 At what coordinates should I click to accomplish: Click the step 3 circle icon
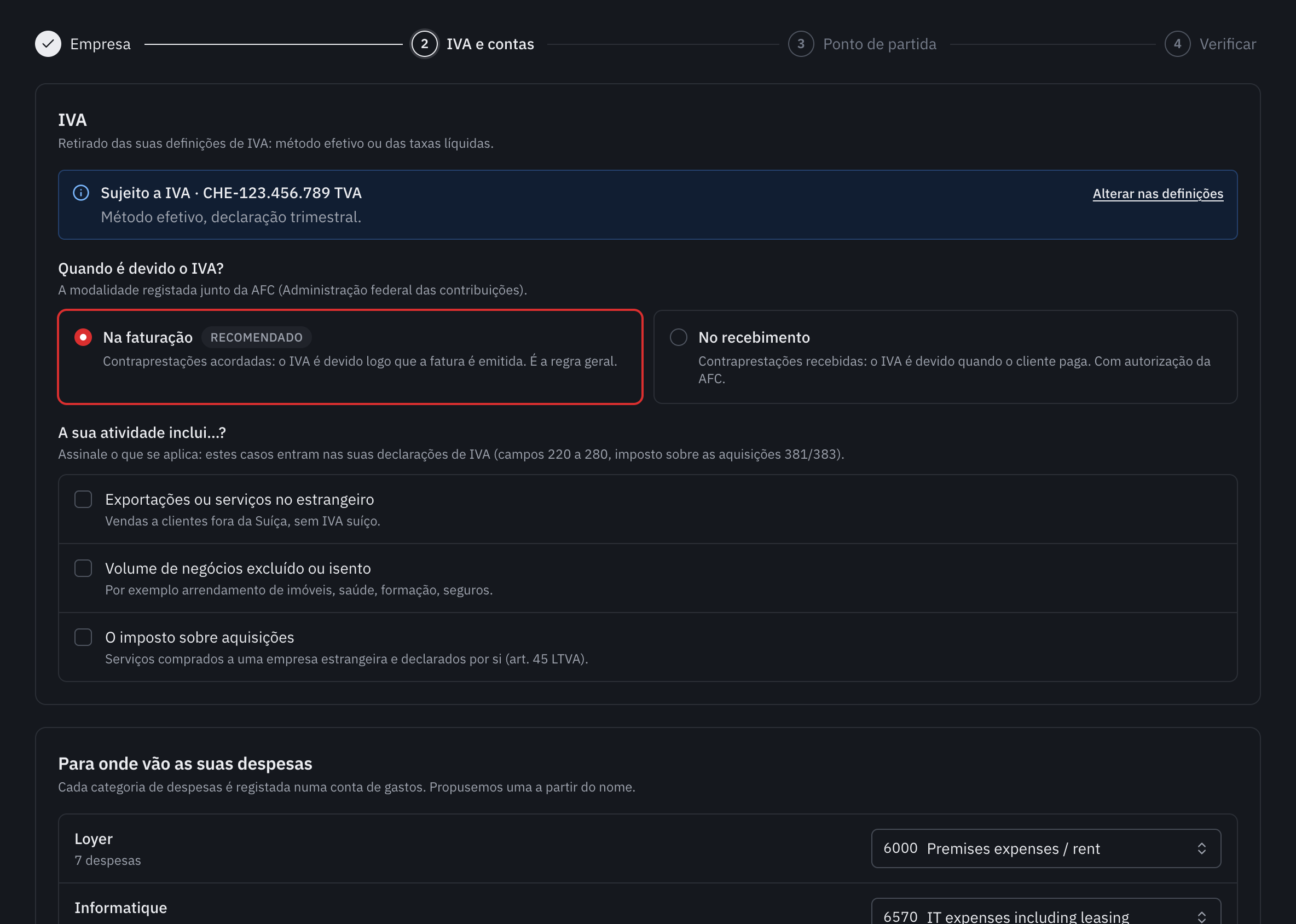click(x=801, y=44)
